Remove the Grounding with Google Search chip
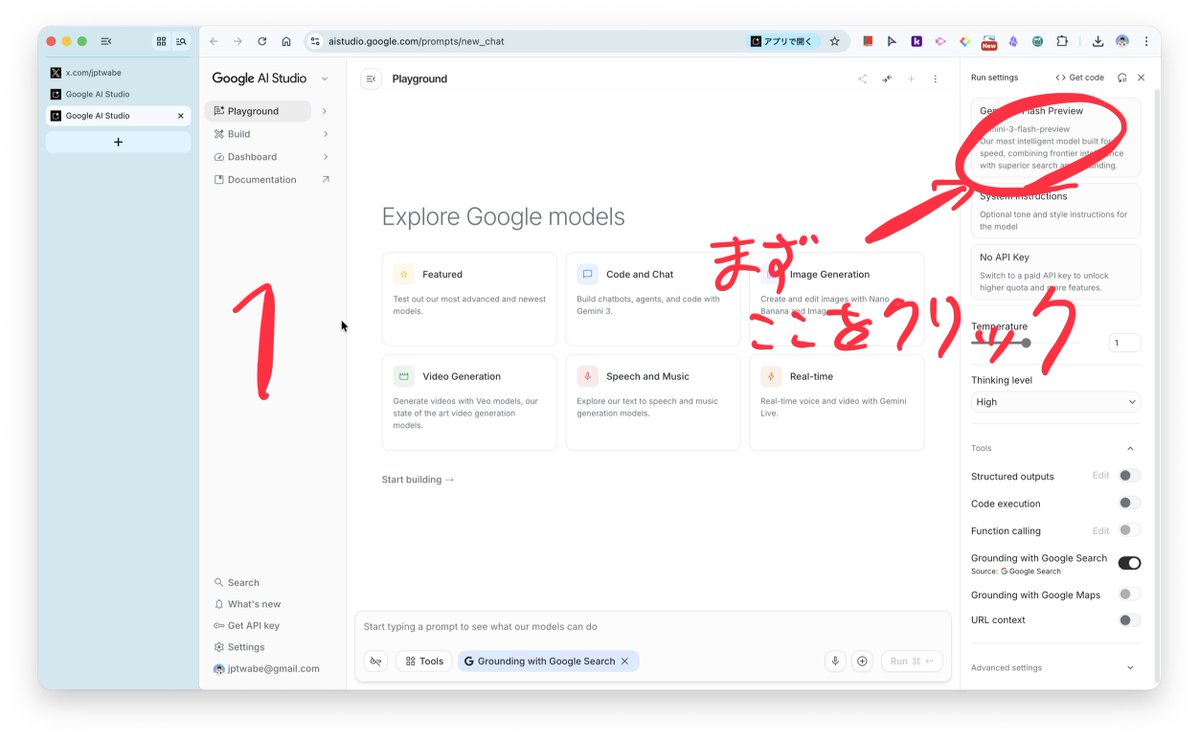Image resolution: width=1199 pixels, height=740 pixels. tap(625, 661)
